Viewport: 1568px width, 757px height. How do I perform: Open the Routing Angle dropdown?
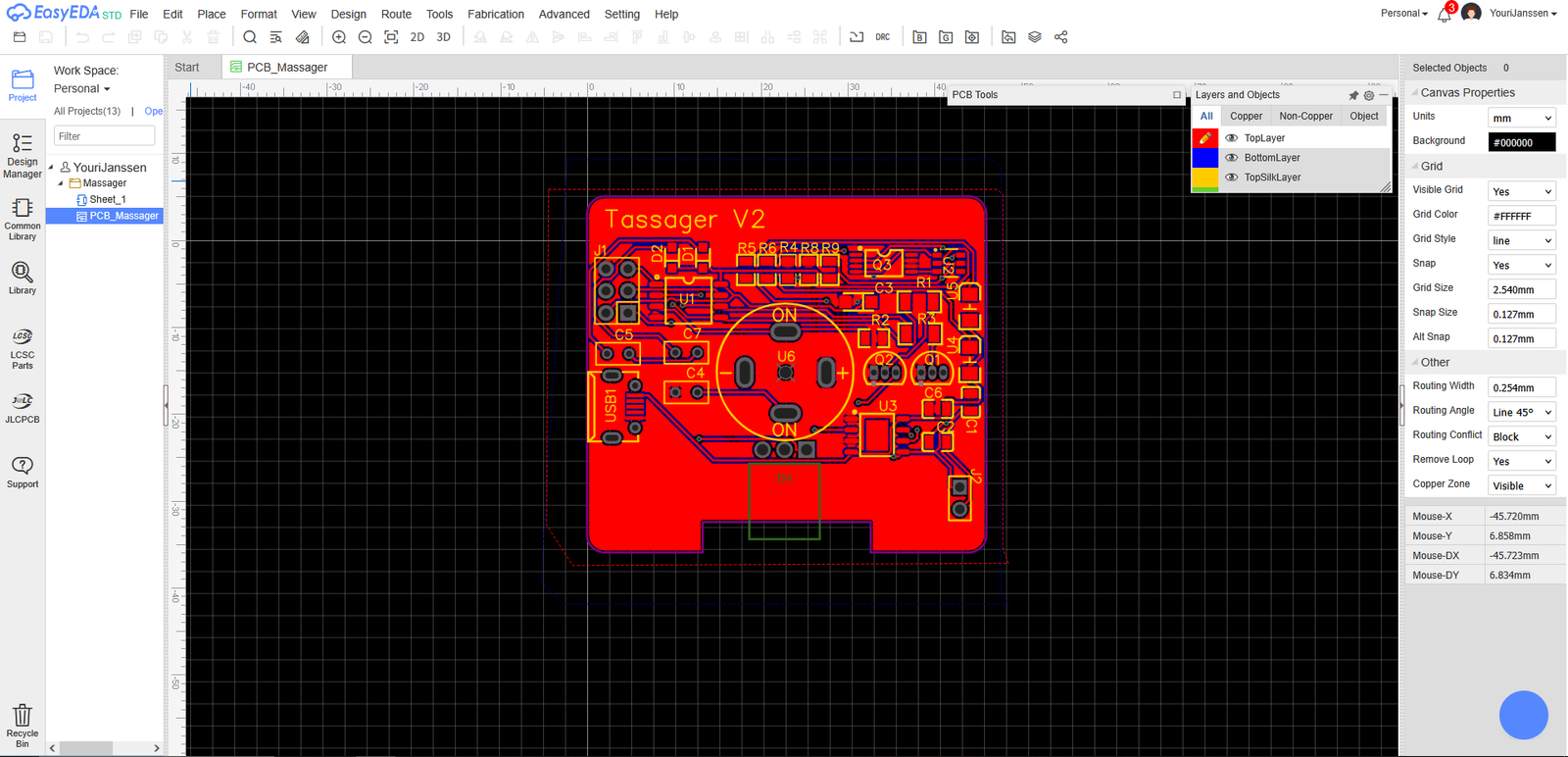point(1521,412)
